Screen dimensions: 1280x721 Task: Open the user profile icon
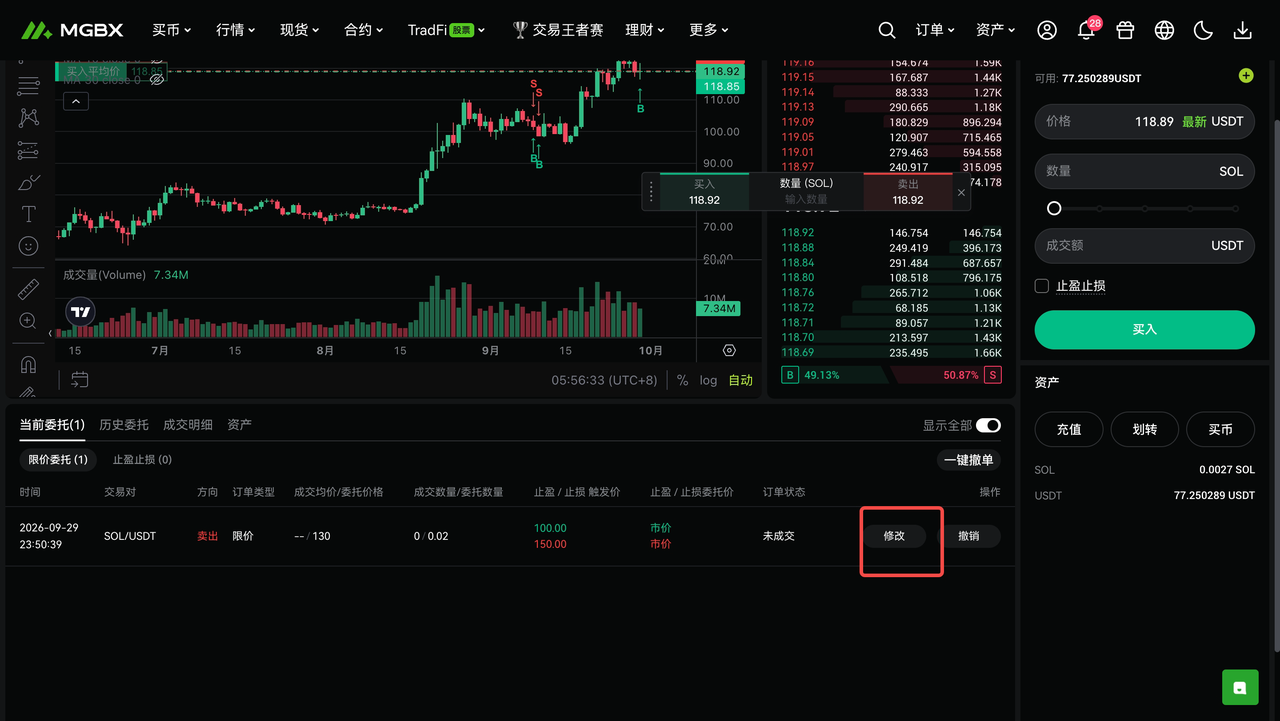tap(1047, 30)
